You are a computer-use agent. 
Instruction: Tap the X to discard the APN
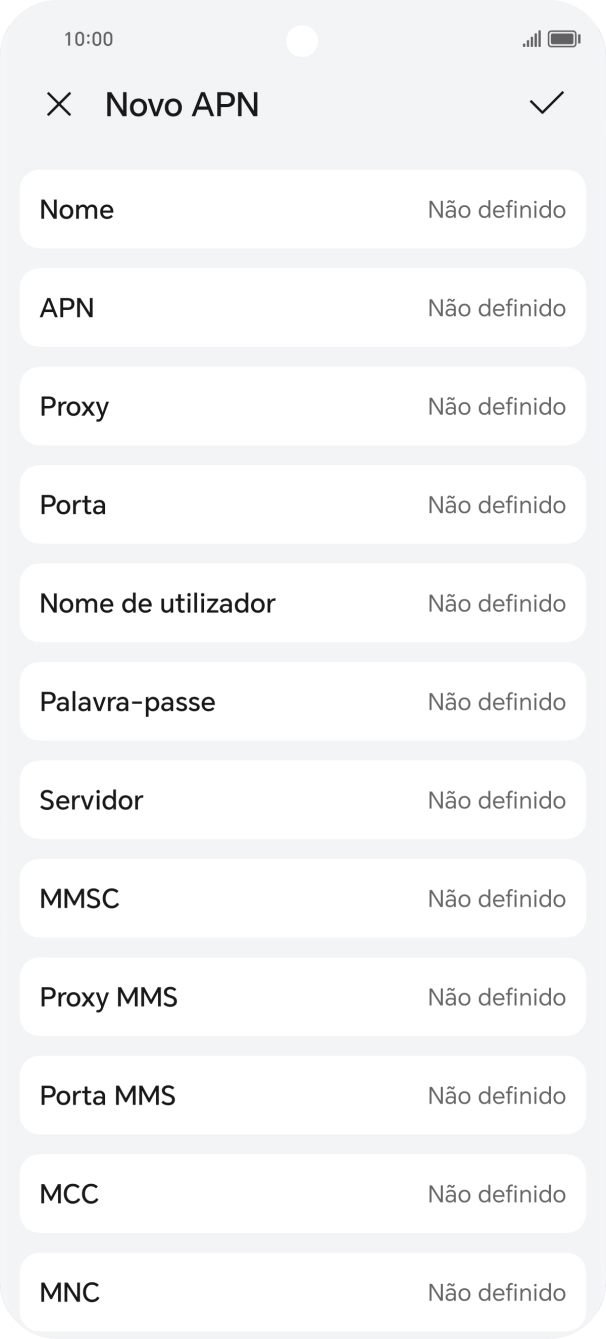pyautogui.click(x=59, y=104)
